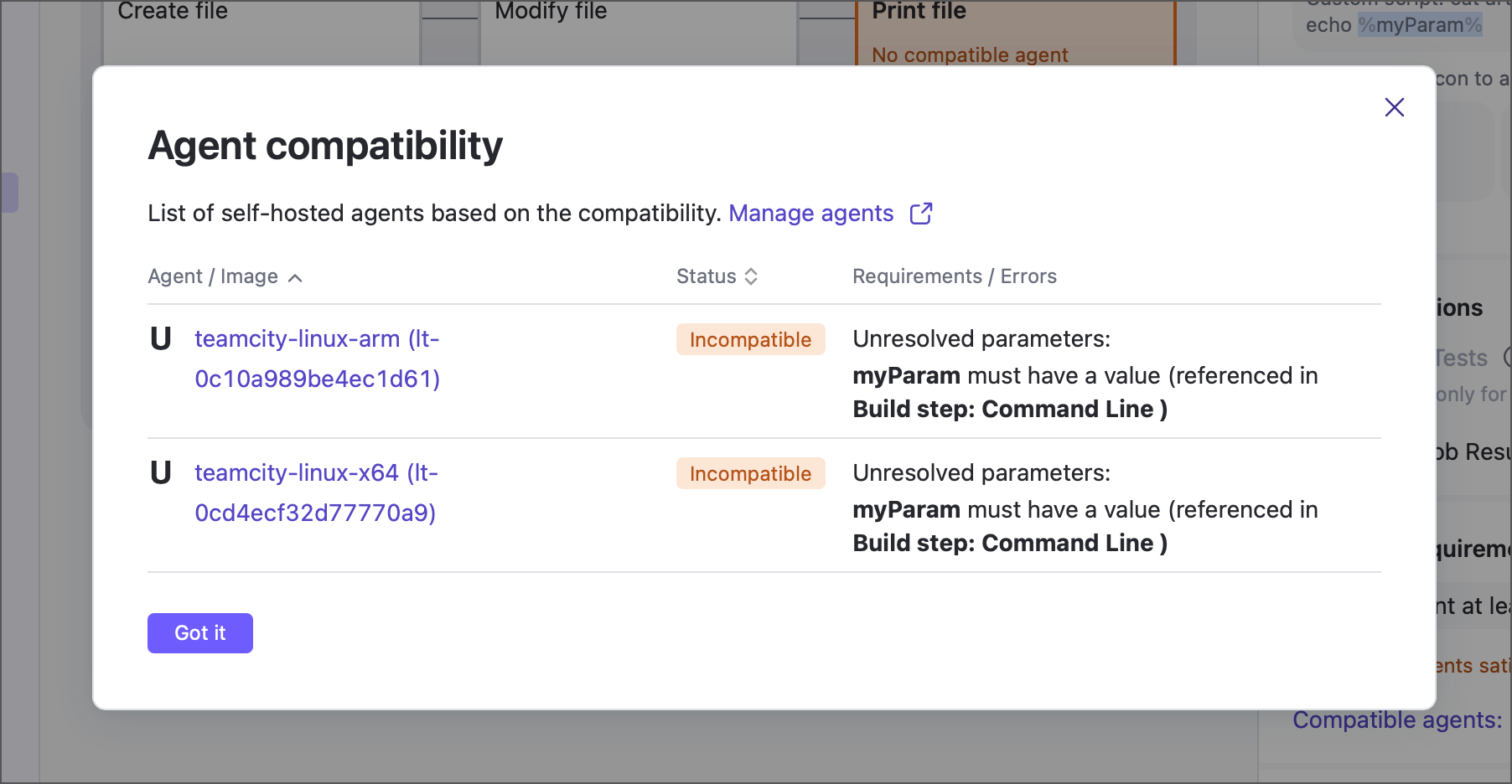Click the Incompatible badge for teamcity-linux-x64
The image size is (1512, 784).
pyautogui.click(x=750, y=473)
